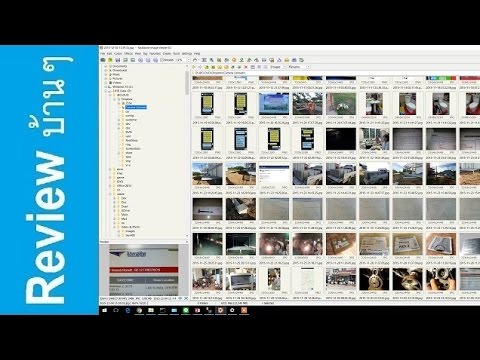
Task: Click the green chat app taskbar icon
Action: 186,310
